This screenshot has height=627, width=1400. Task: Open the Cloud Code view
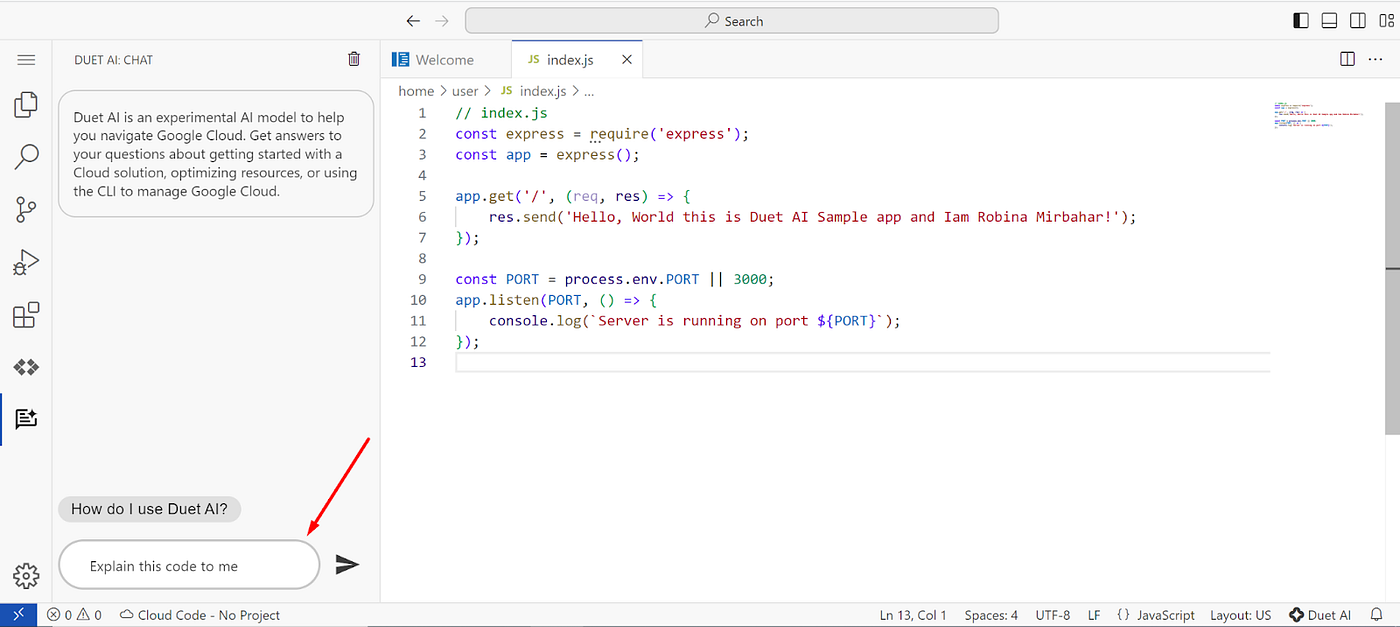click(26, 368)
